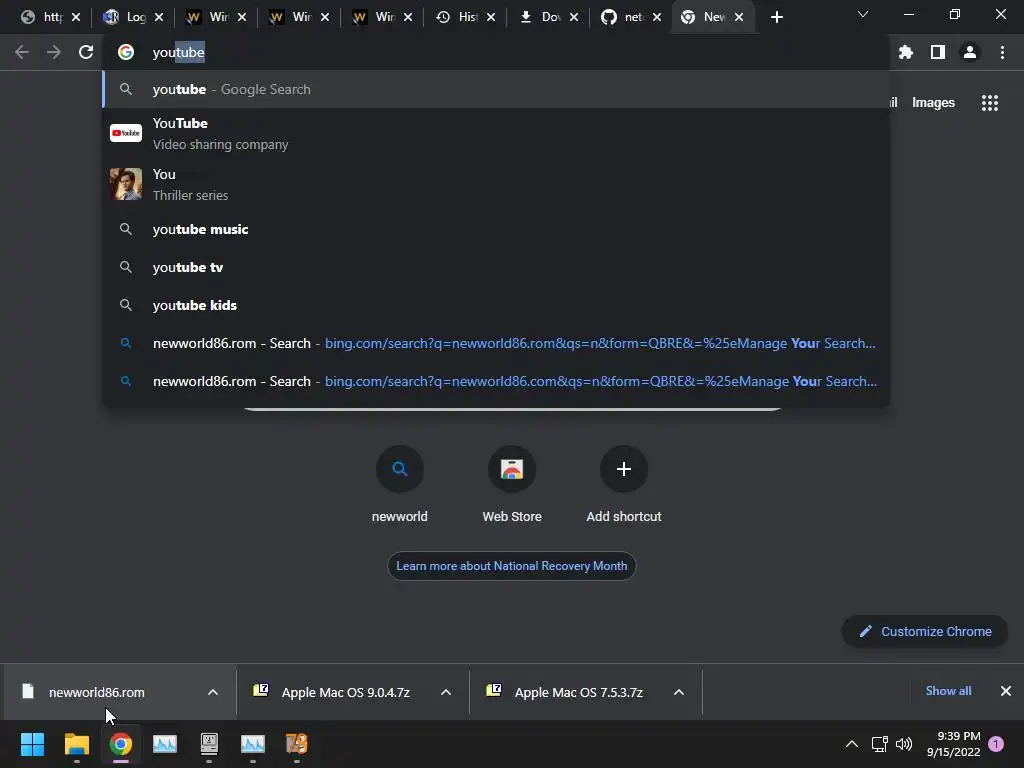
Task: Open File Explorer from the taskbar
Action: (x=76, y=744)
